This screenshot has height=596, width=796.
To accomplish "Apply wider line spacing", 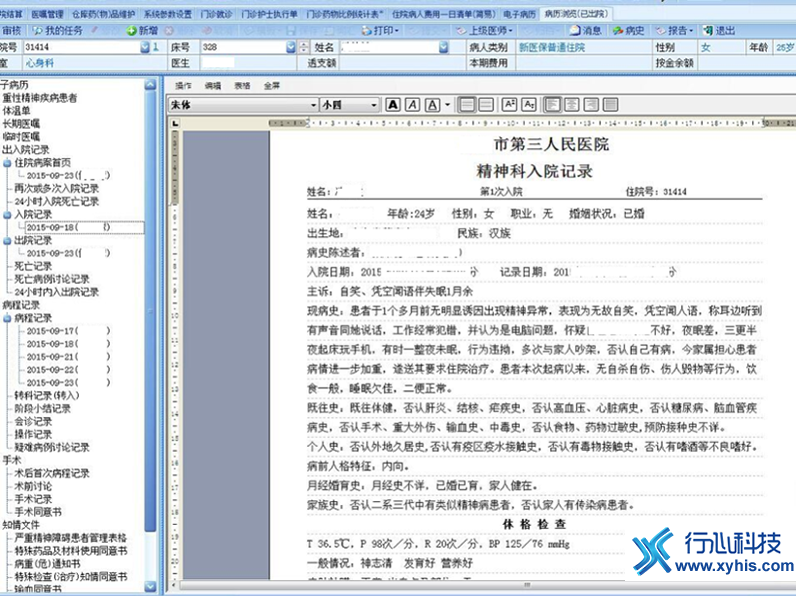I will tap(486, 105).
